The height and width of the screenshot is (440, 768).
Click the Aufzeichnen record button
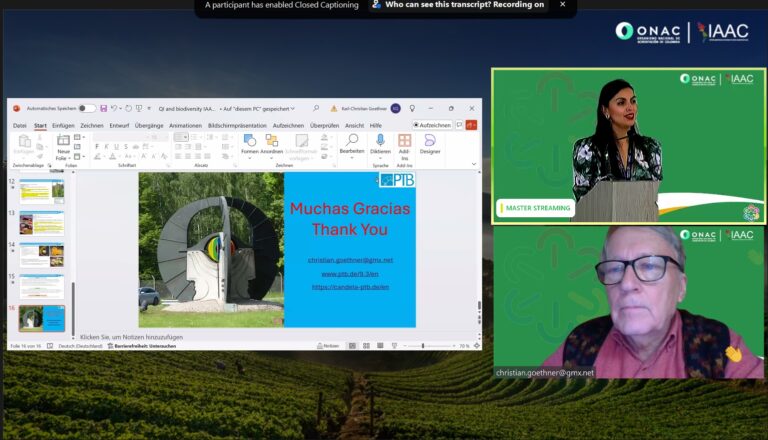point(432,125)
